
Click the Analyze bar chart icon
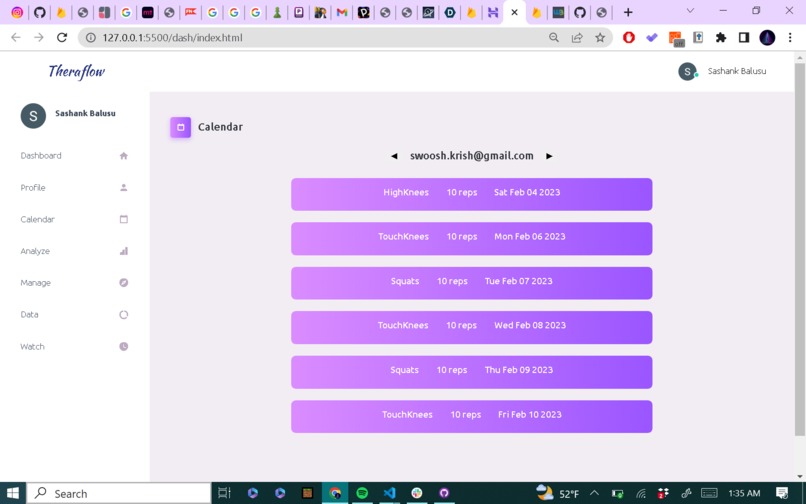coord(123,251)
